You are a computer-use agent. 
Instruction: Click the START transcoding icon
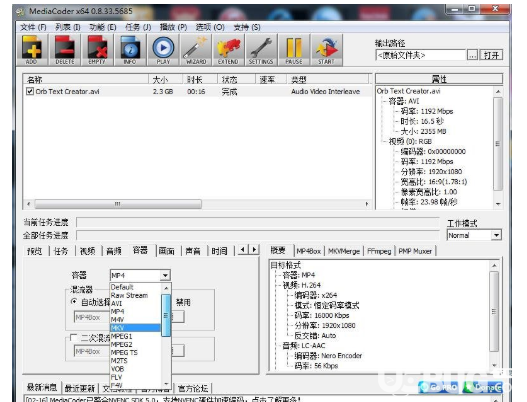point(326,50)
